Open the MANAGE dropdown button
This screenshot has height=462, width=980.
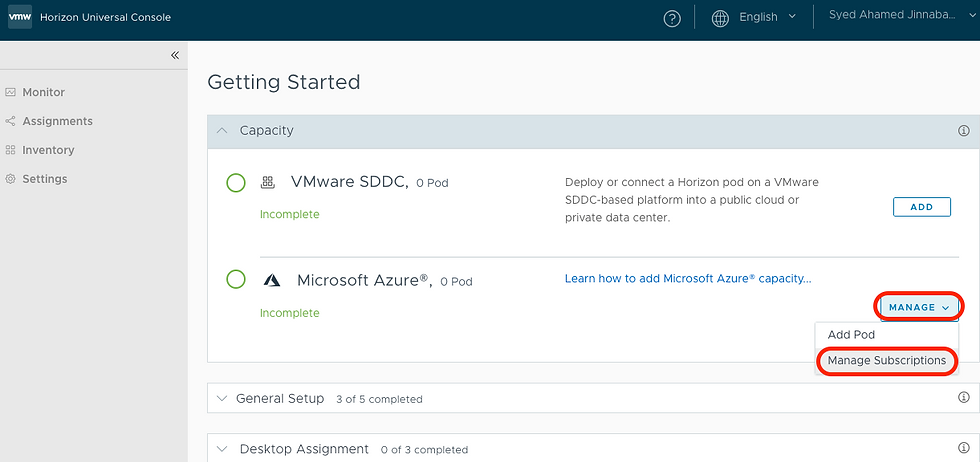[x=919, y=308]
